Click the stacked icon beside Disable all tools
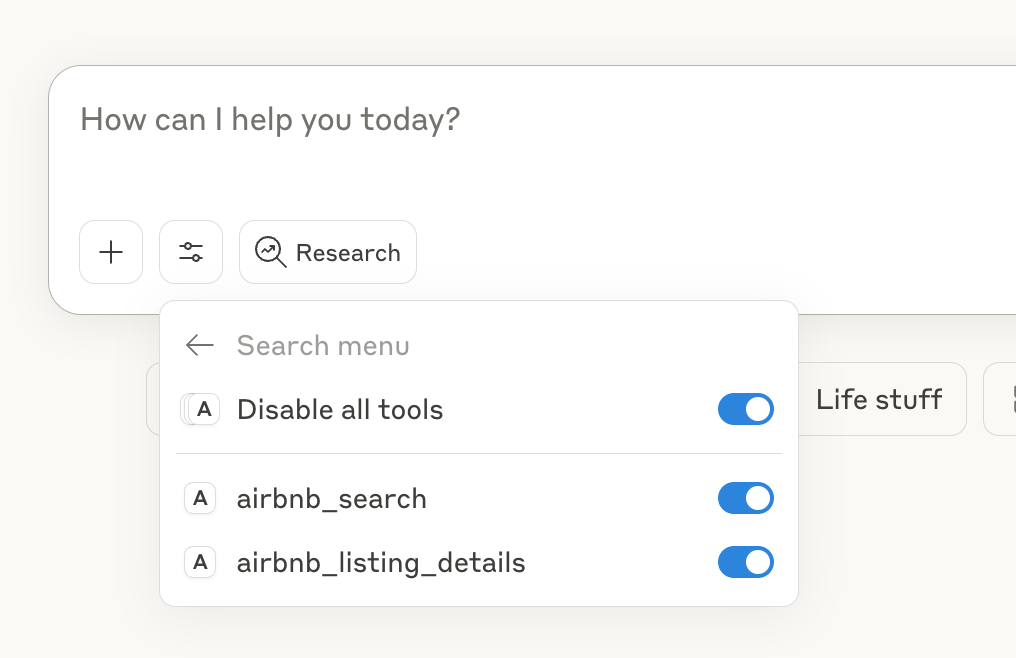This screenshot has width=1016, height=658. [200, 409]
